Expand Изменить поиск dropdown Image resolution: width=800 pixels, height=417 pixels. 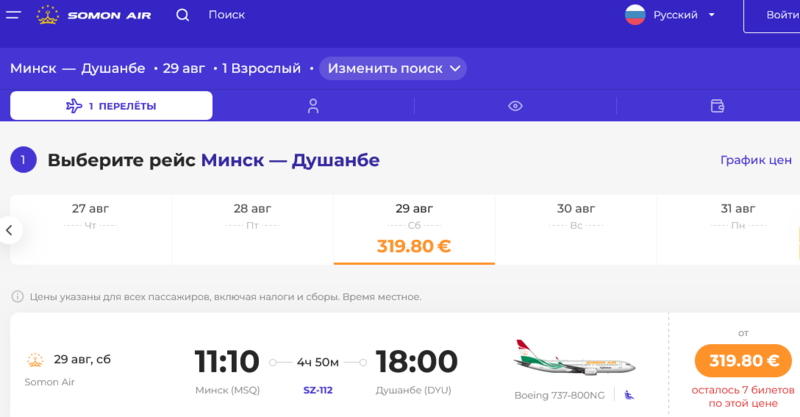pyautogui.click(x=393, y=68)
